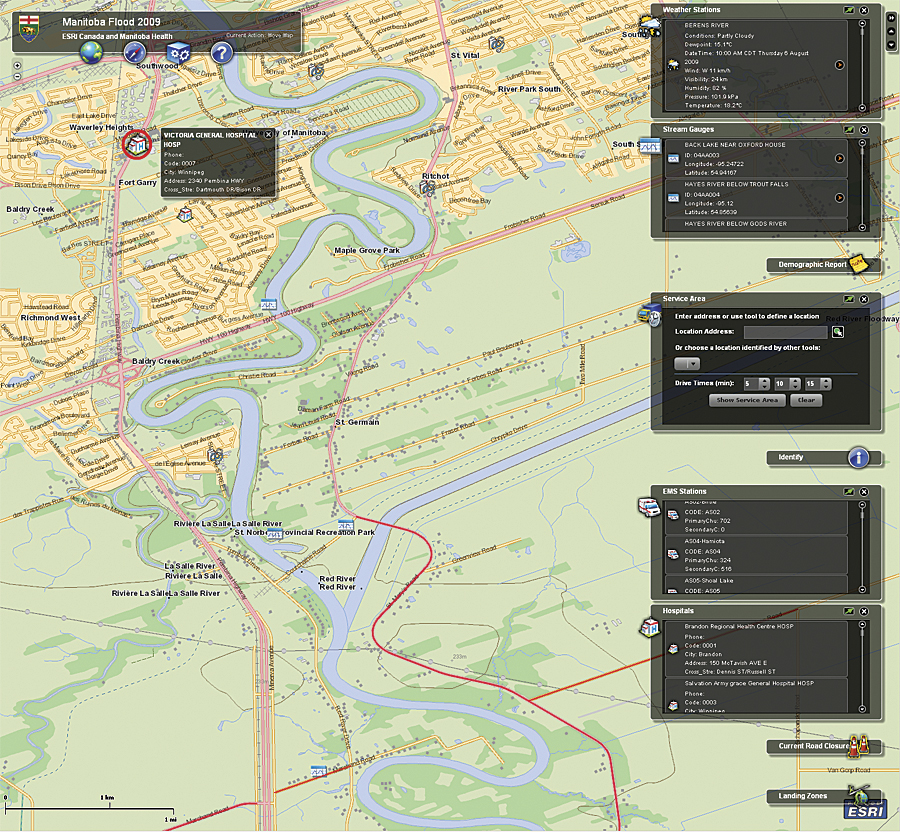Click the stream gauge marker near Marchand Road
Viewport: 900px width, 832px height.
319,771
